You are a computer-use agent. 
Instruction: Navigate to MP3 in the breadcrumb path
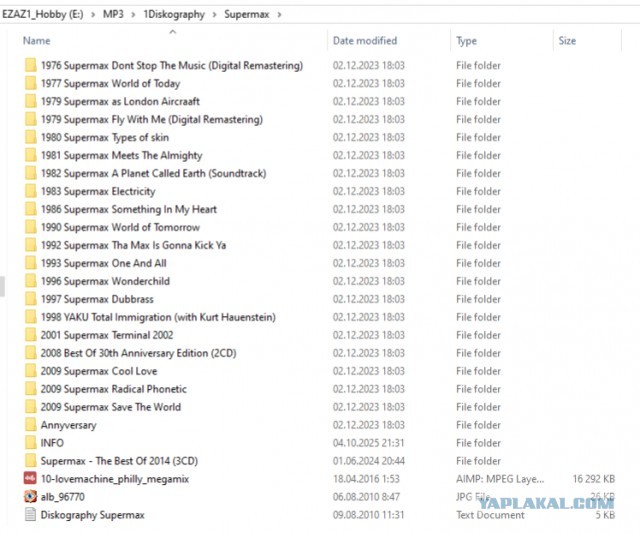coord(113,14)
